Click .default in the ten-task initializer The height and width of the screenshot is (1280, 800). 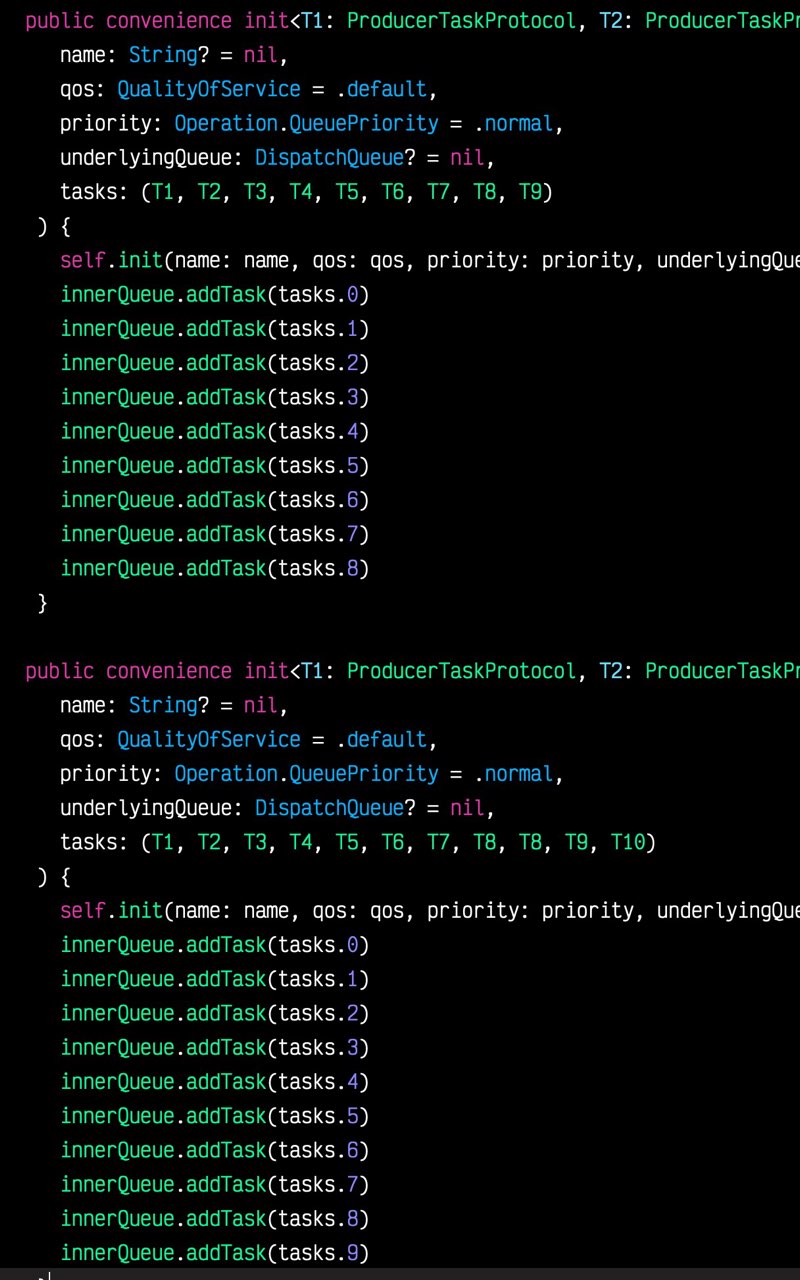[381, 739]
